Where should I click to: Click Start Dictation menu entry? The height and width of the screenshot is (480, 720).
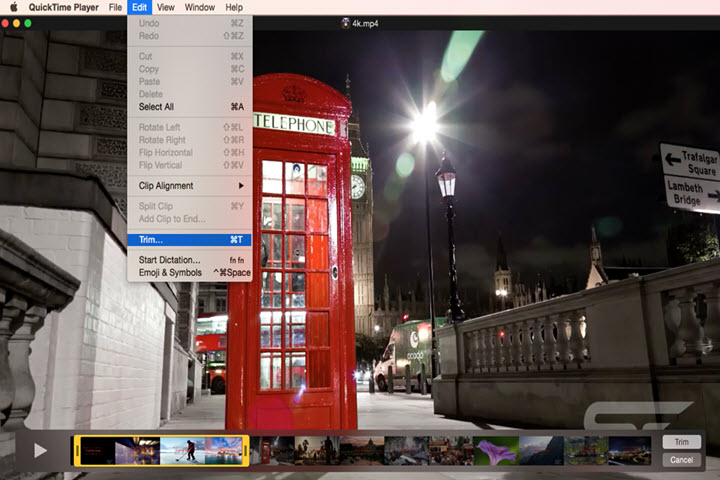[x=168, y=260]
